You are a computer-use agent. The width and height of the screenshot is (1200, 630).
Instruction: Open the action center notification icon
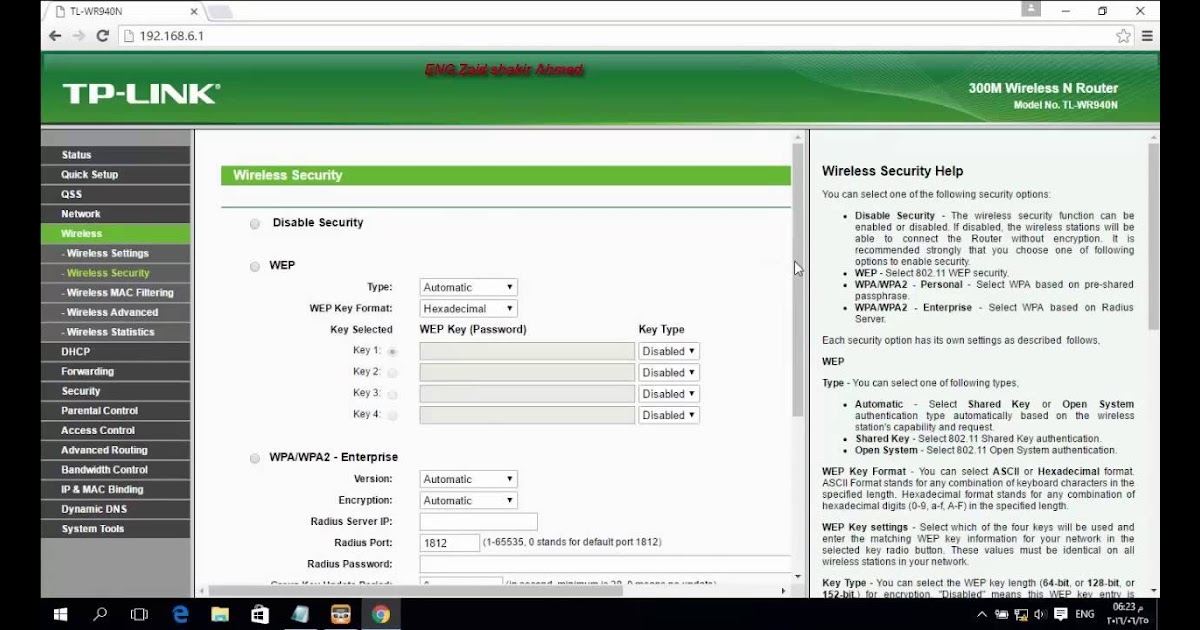tap(1061, 614)
